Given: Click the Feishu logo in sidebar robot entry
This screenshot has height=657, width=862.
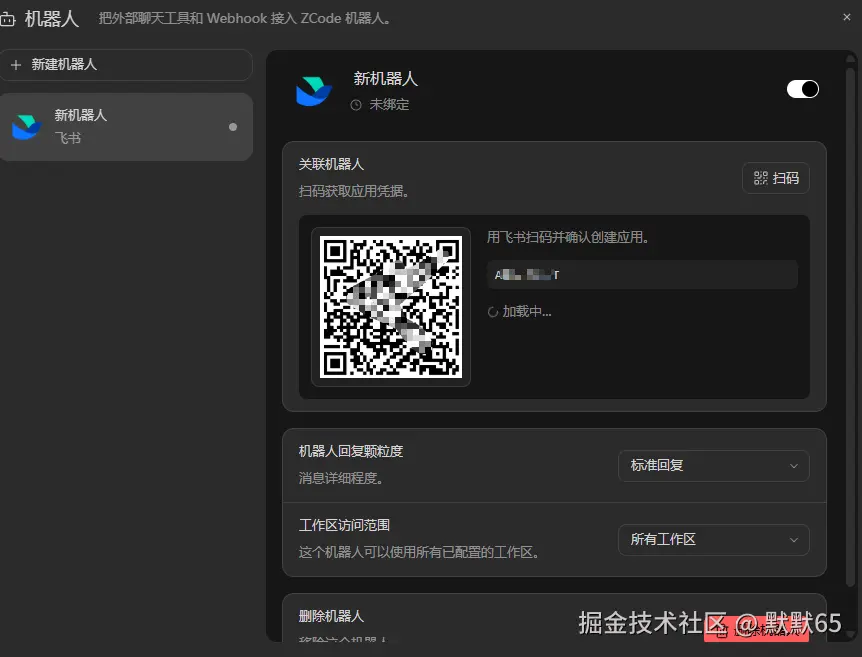Looking at the screenshot, I should [26, 127].
